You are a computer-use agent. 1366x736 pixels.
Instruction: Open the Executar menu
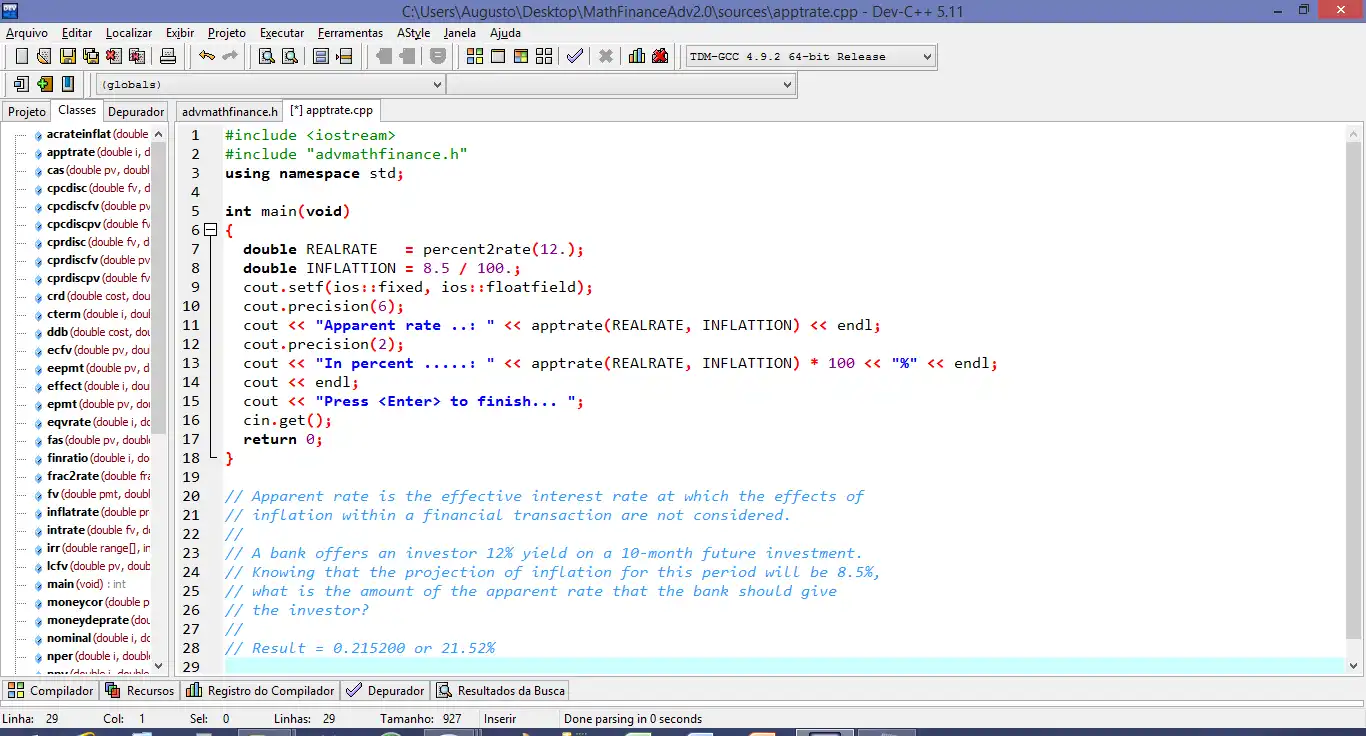coord(282,33)
